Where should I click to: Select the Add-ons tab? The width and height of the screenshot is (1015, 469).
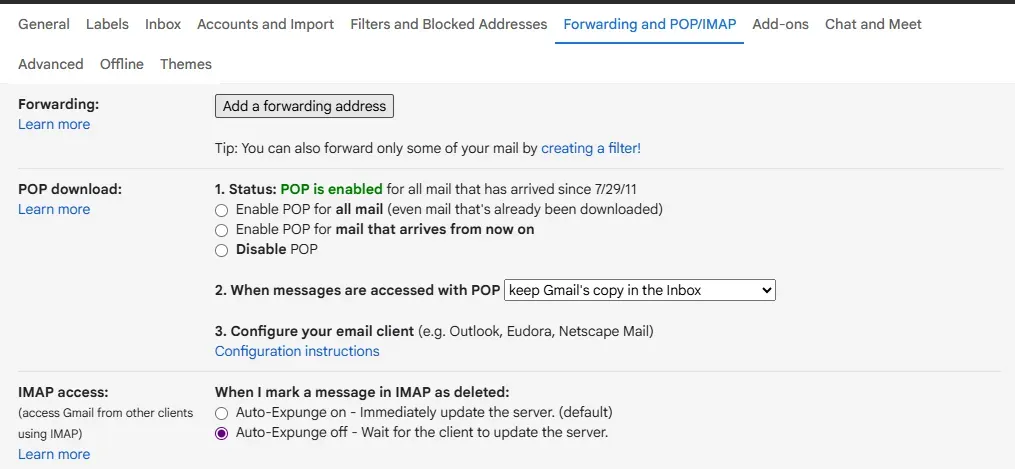click(x=780, y=24)
